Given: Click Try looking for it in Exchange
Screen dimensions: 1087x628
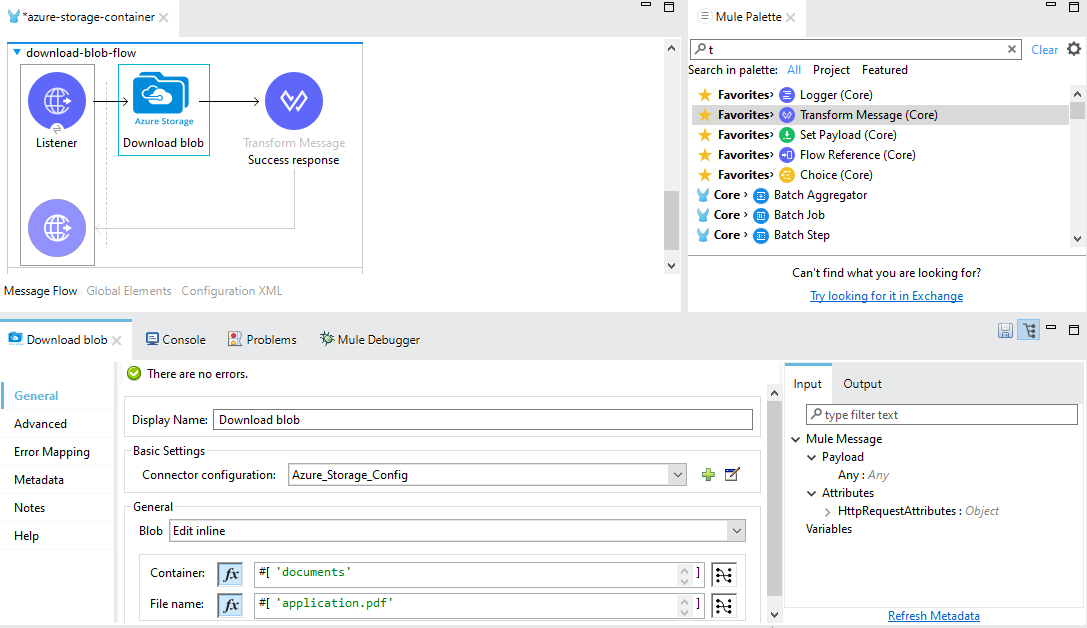Looking at the screenshot, I should (x=886, y=296).
